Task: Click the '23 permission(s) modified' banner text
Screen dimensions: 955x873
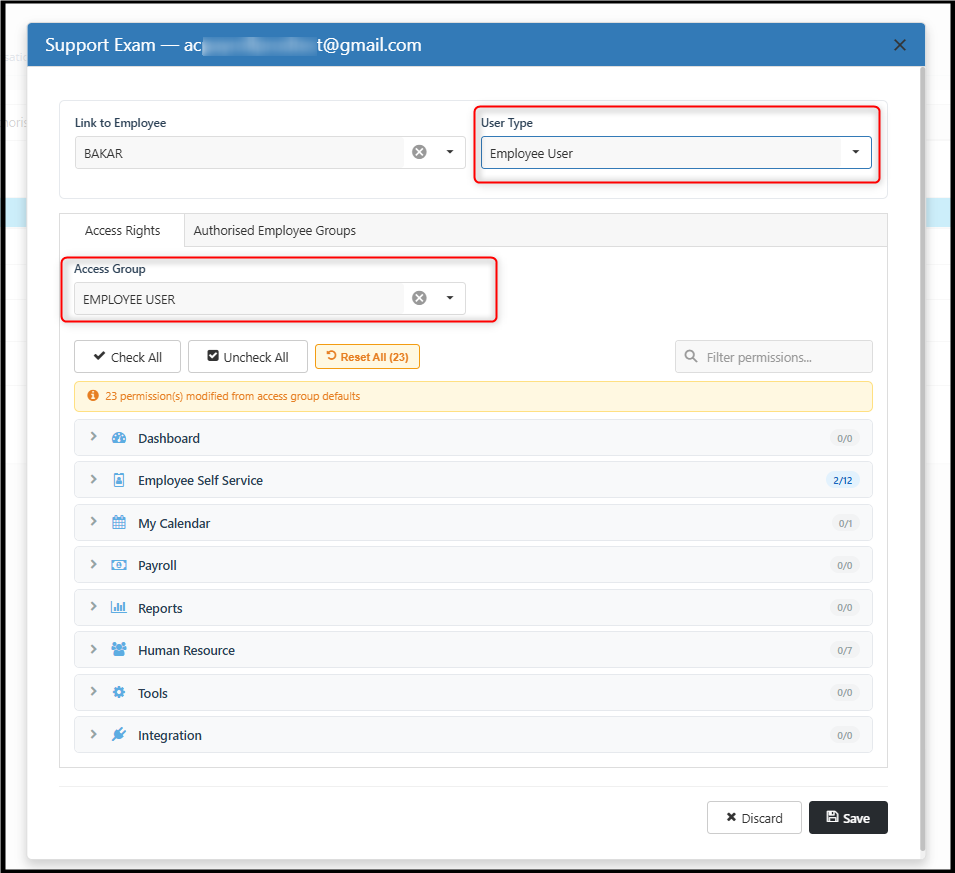Action: (233, 397)
